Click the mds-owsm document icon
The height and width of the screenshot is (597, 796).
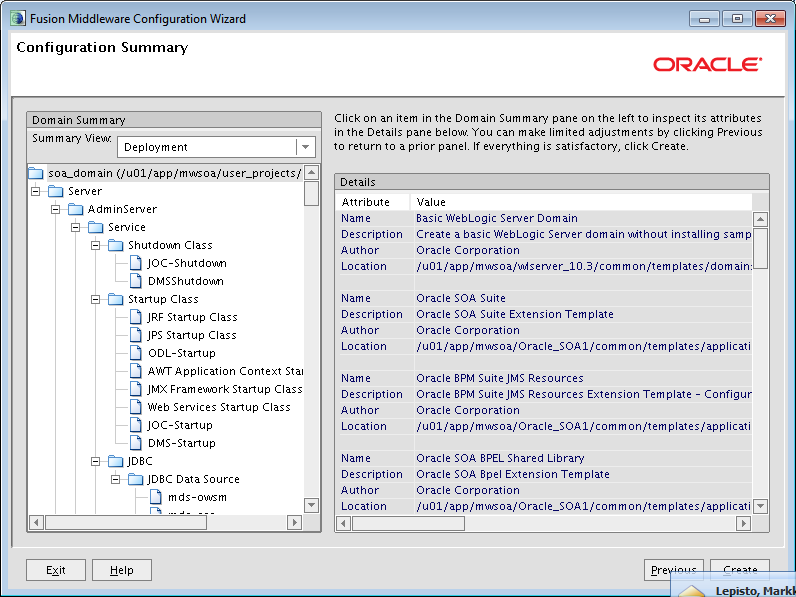156,497
